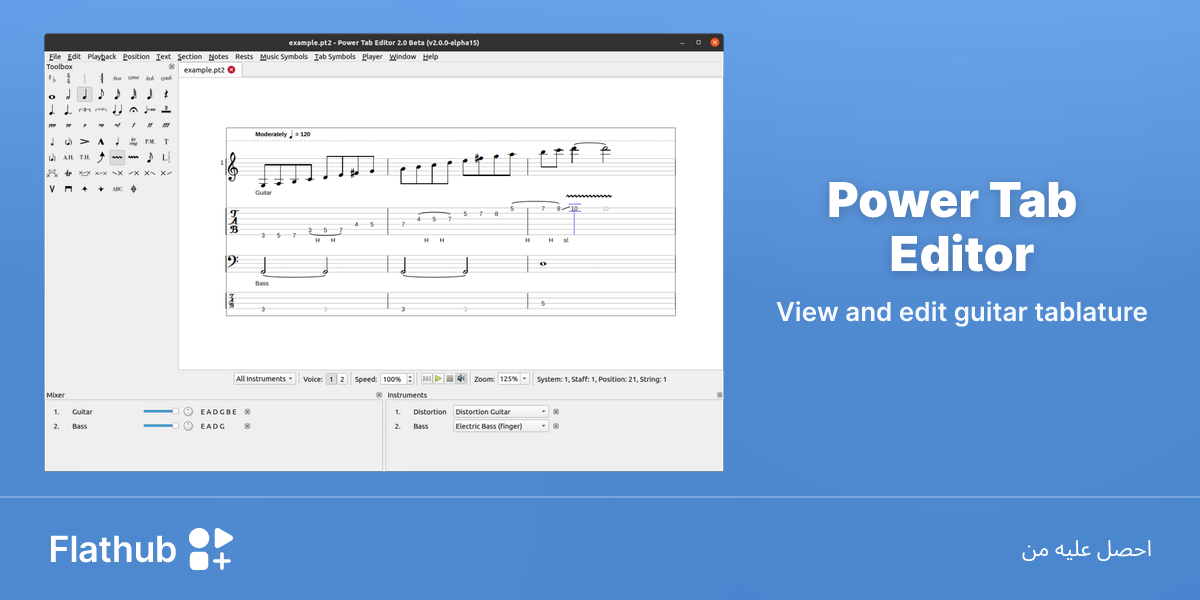
Task: Open the All Instruments filter dropdown
Action: [264, 379]
